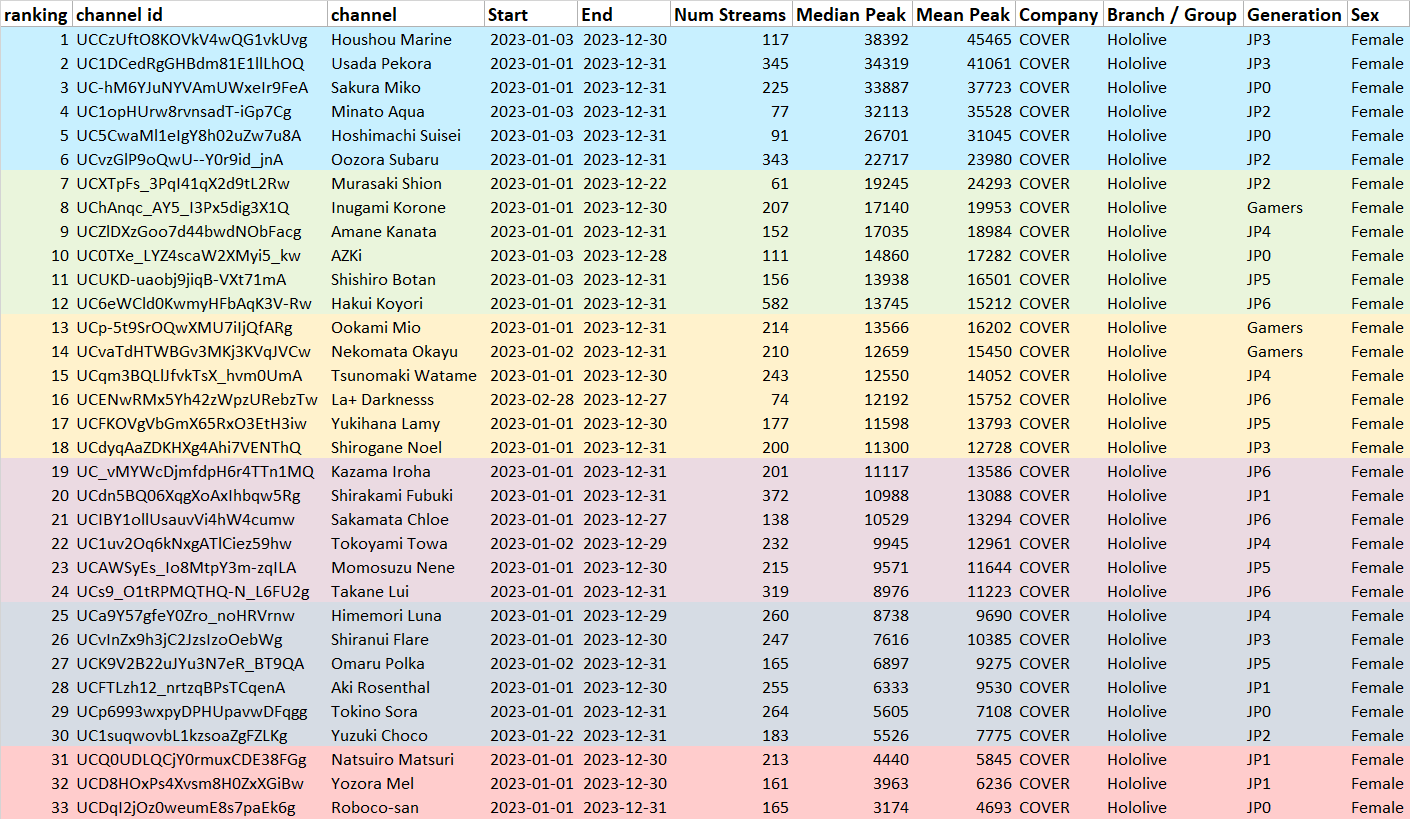Click the 'Aki Rosenthal' cell
The width and height of the screenshot is (1410, 819).
pyautogui.click(x=406, y=688)
